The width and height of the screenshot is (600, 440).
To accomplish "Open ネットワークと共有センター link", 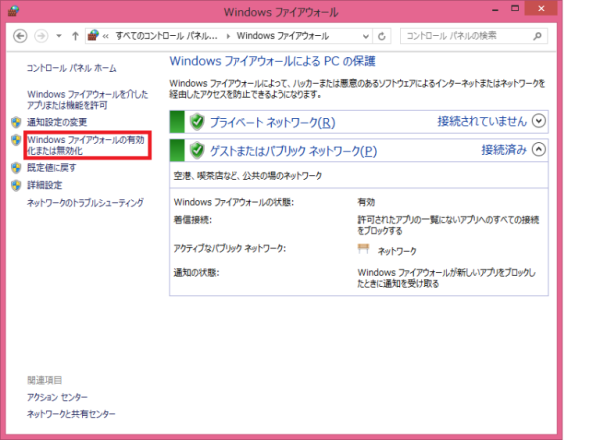I will tap(71, 414).
